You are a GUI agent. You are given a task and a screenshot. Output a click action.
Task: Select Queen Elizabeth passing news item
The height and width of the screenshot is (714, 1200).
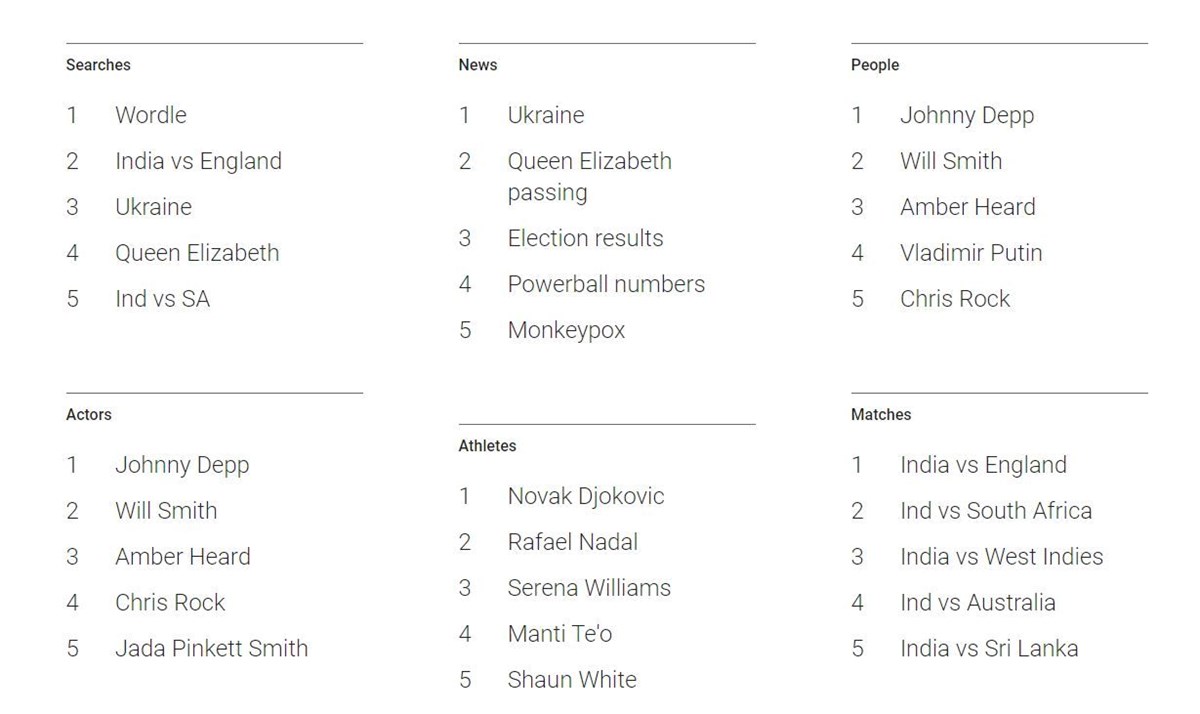pyautogui.click(x=590, y=177)
